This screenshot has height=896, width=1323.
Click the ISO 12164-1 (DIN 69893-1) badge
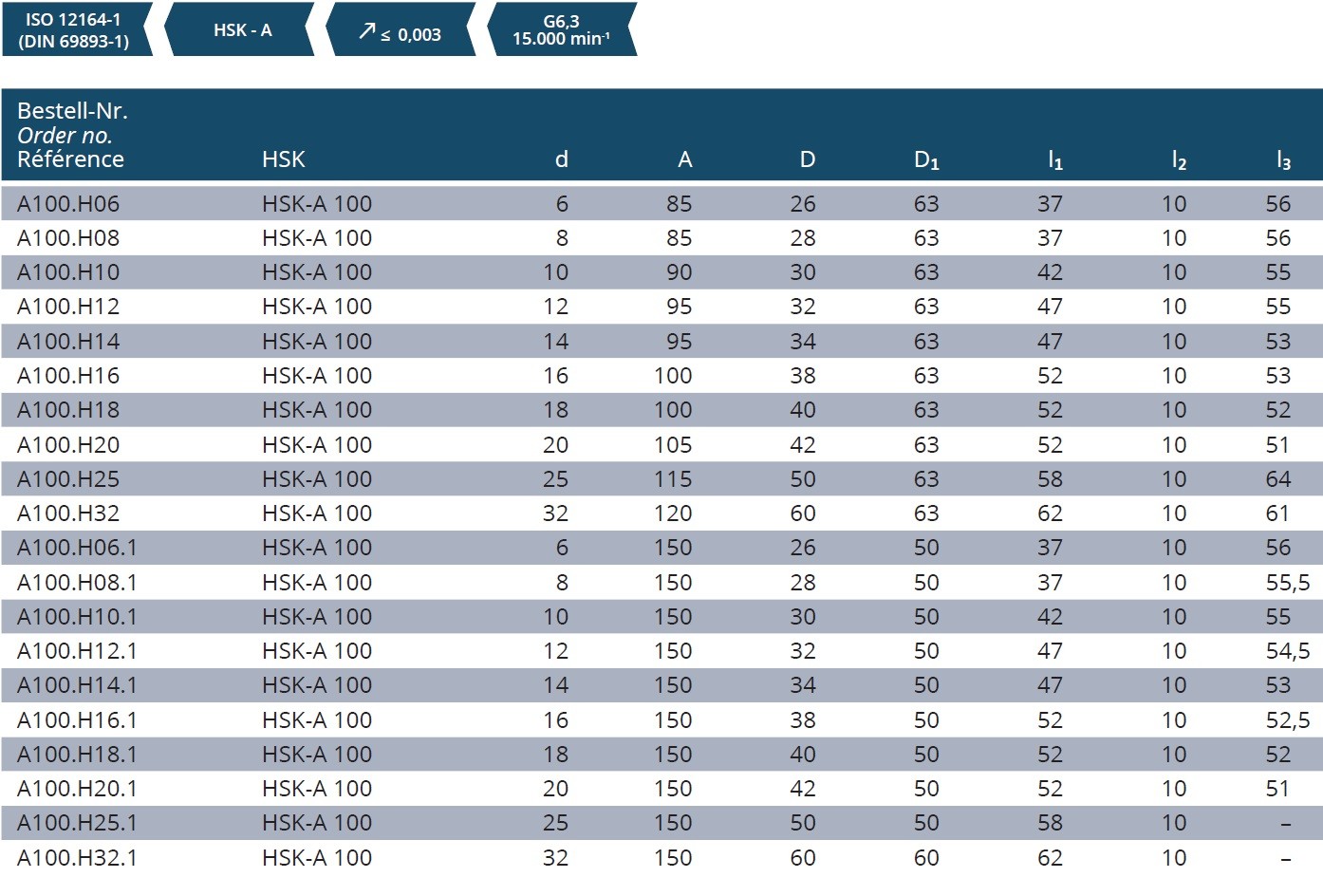[x=77, y=29]
